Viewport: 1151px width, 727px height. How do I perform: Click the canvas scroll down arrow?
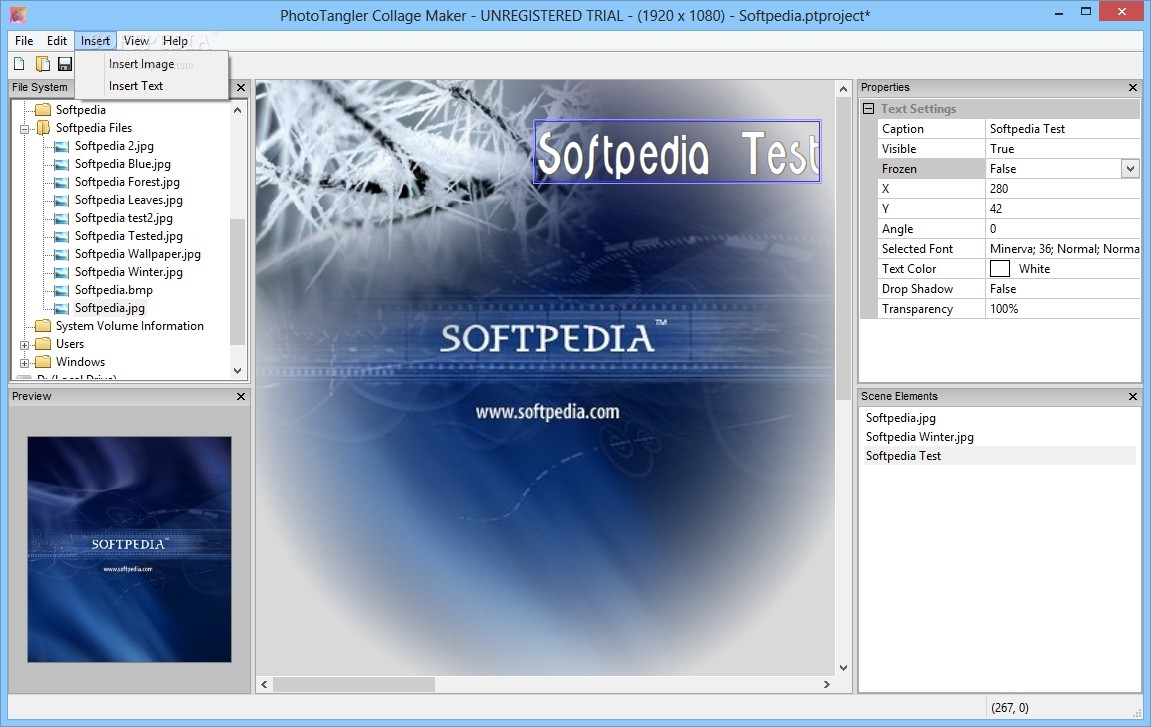click(843, 668)
